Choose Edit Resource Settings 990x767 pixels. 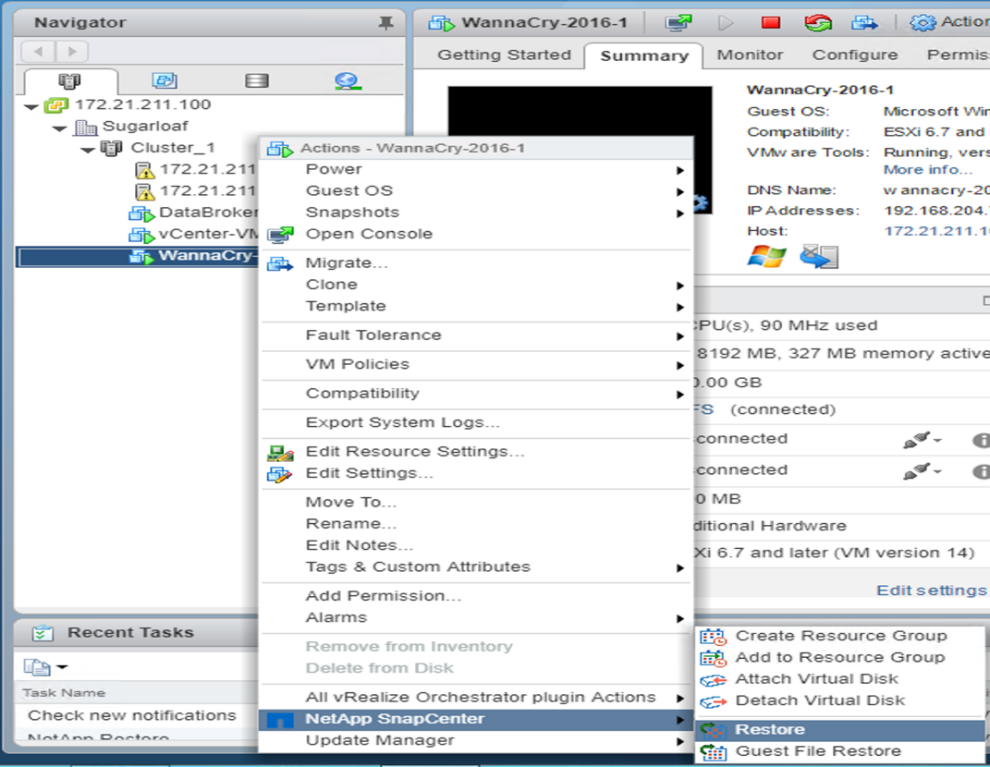click(x=477, y=451)
